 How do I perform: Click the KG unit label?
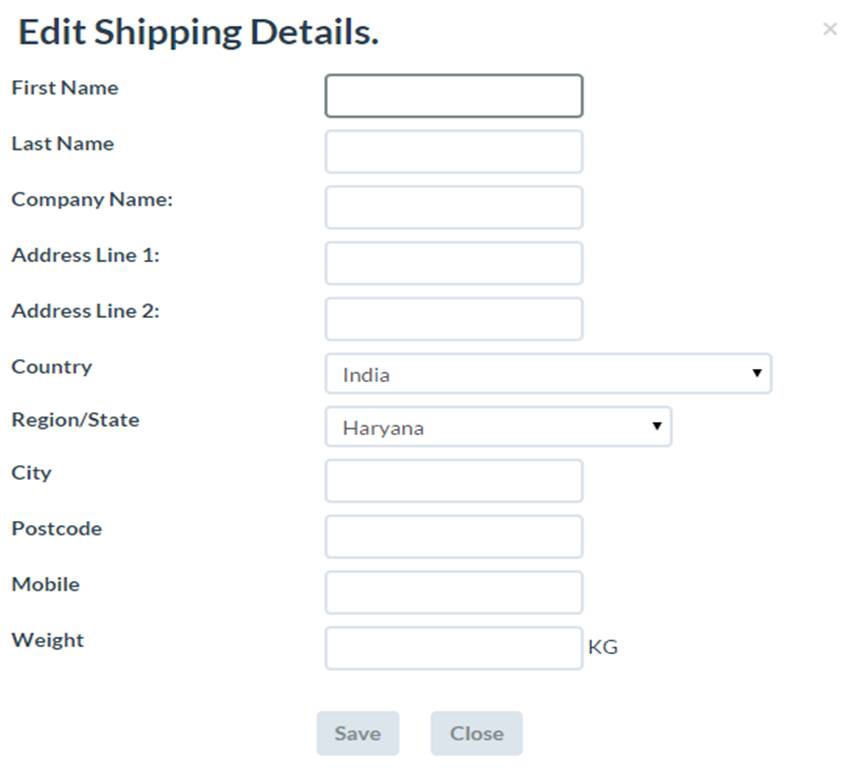[603, 647]
